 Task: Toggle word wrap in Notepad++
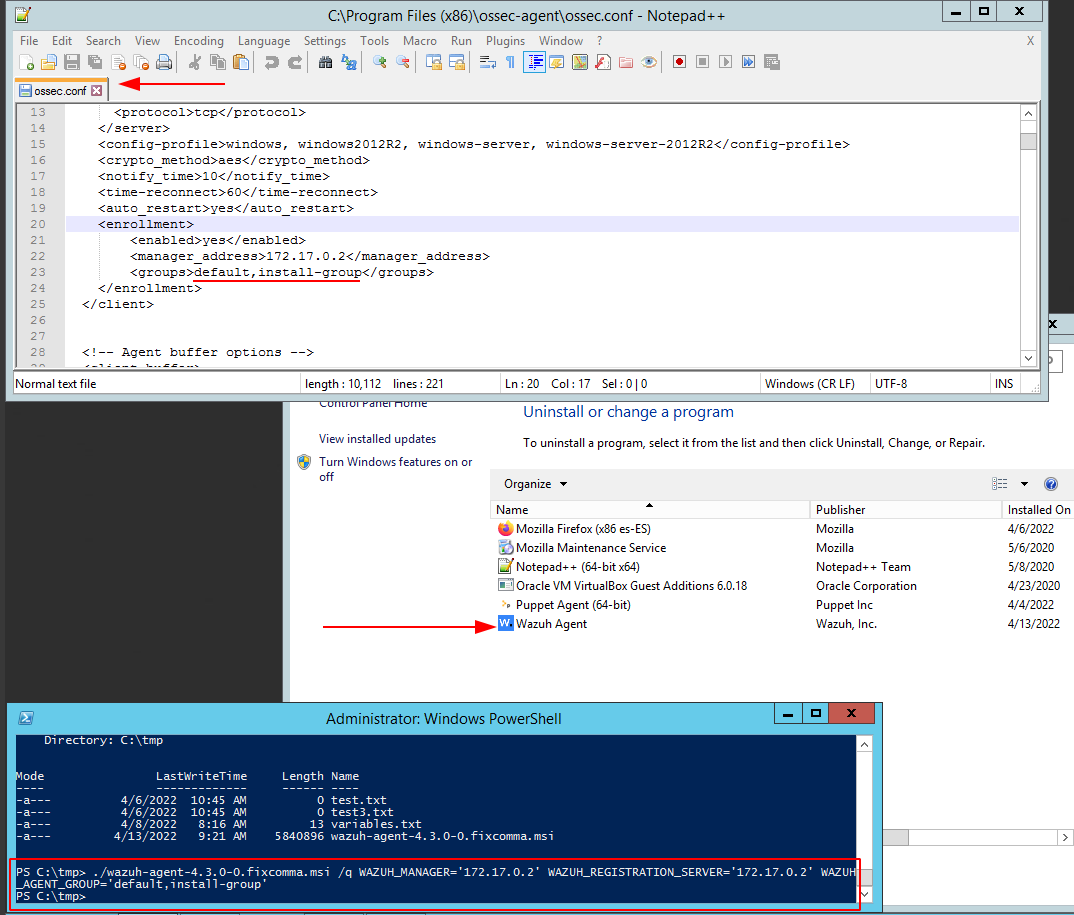[486, 62]
